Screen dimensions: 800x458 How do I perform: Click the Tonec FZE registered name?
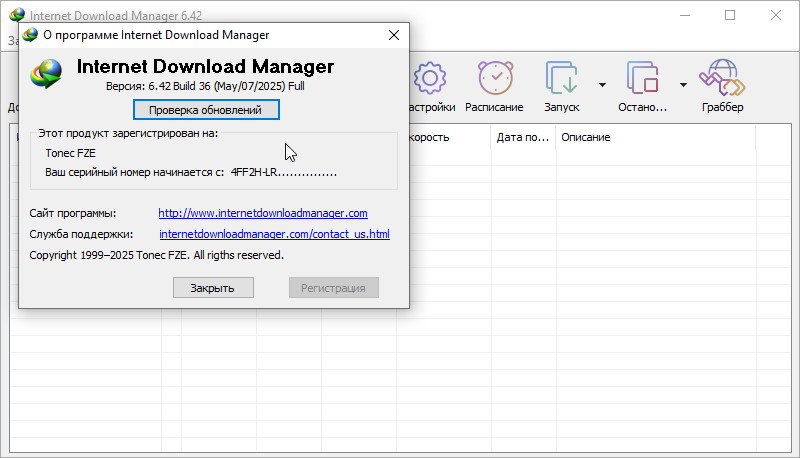click(x=70, y=153)
